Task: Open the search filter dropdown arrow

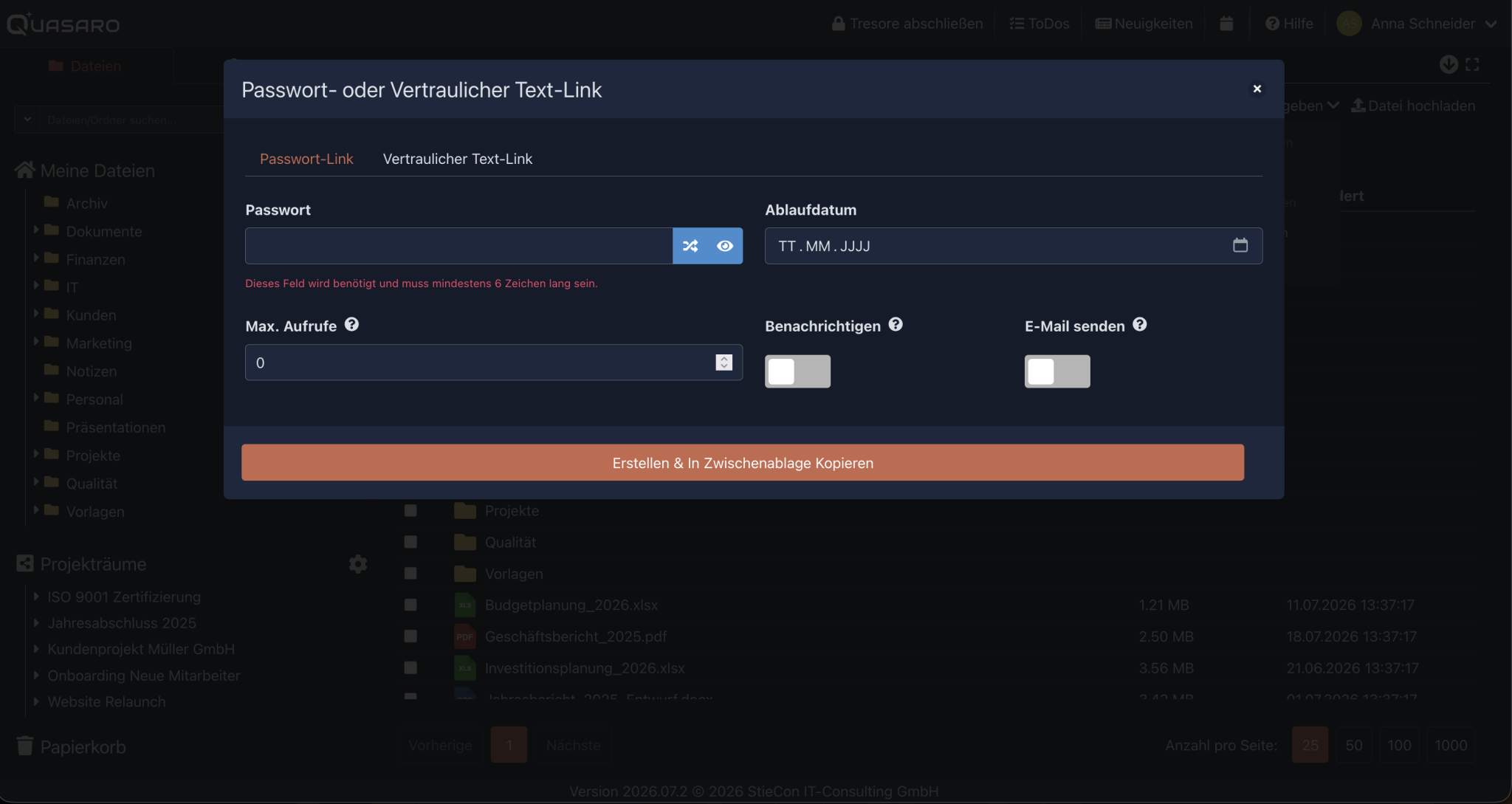Action: click(x=27, y=119)
